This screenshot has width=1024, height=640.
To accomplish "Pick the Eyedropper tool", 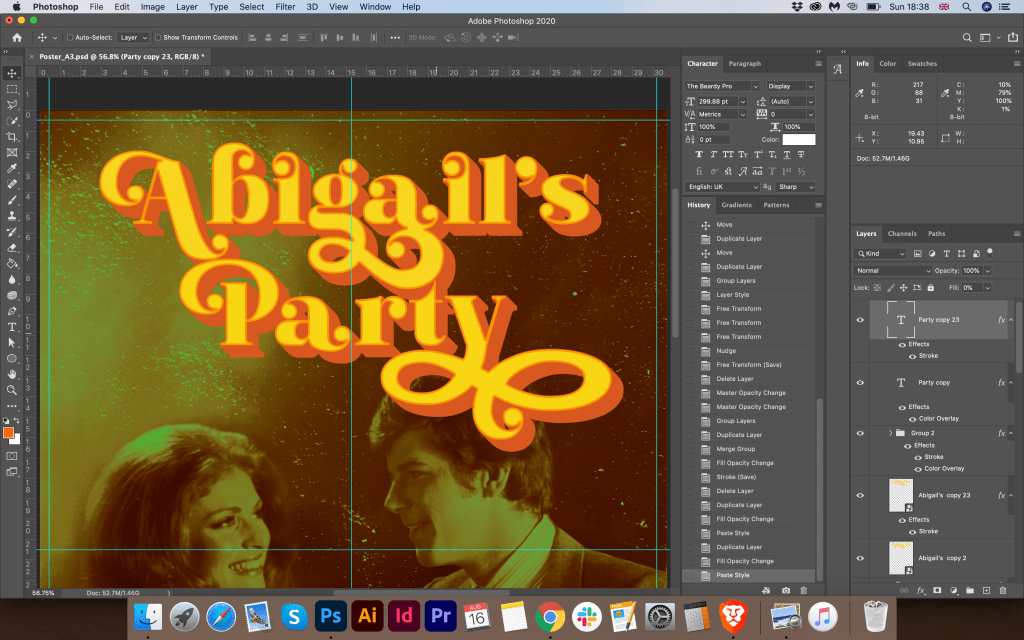I will click(12, 168).
